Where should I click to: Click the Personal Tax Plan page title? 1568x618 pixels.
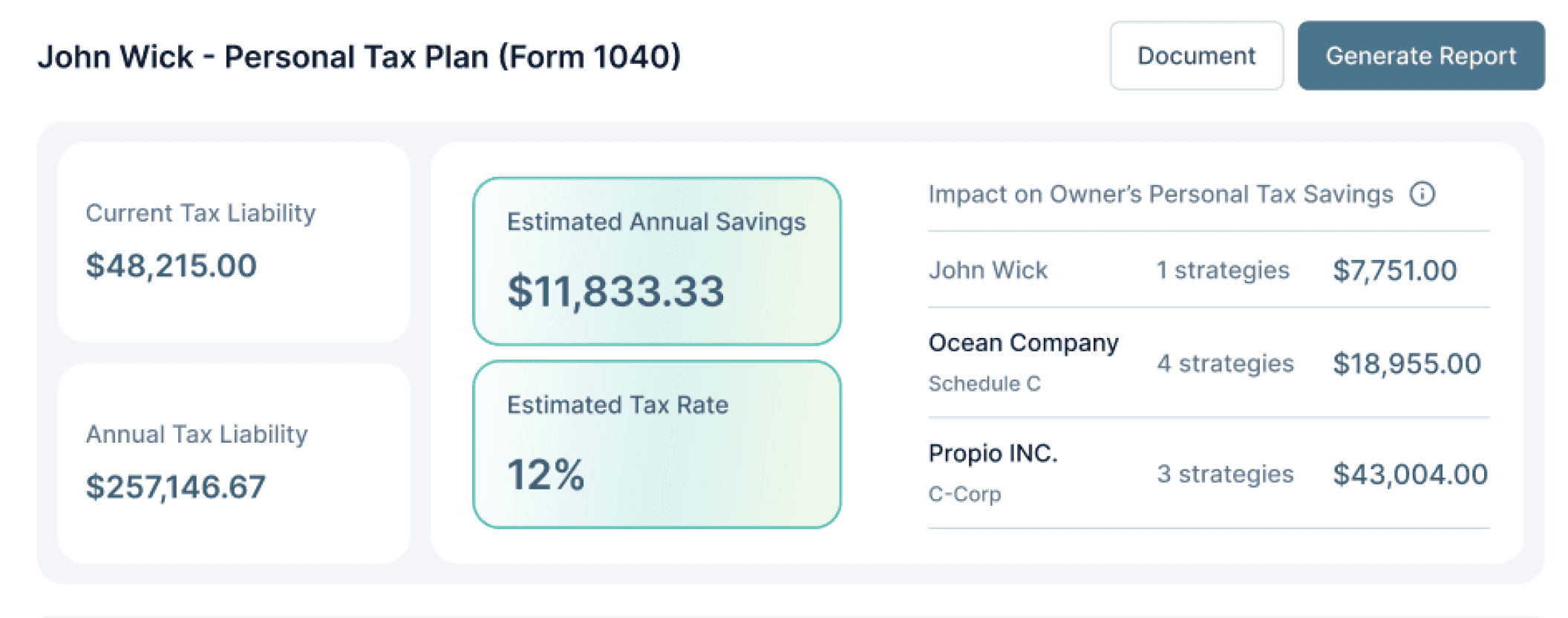click(359, 57)
